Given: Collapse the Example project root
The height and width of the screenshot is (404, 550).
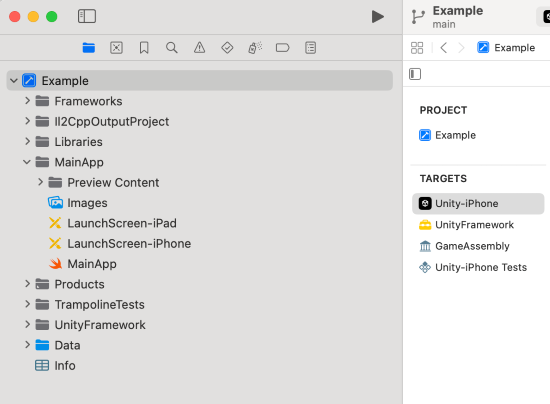Looking at the screenshot, I should point(14,81).
